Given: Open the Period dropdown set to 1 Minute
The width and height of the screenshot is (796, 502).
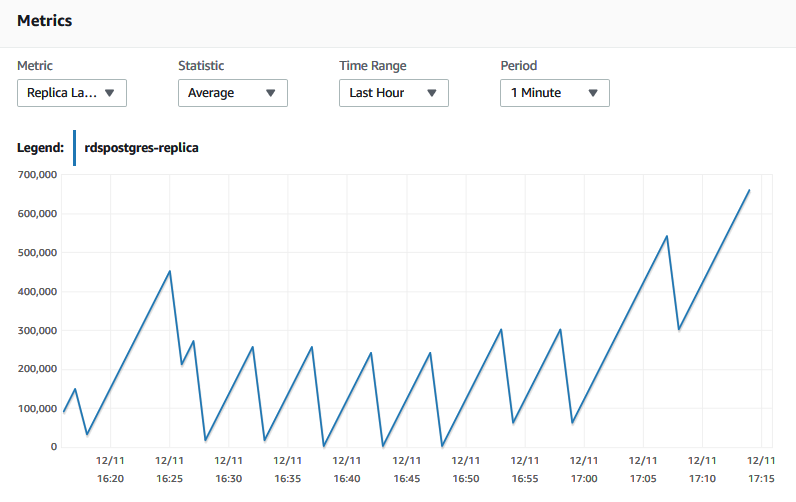Looking at the screenshot, I should [554, 93].
